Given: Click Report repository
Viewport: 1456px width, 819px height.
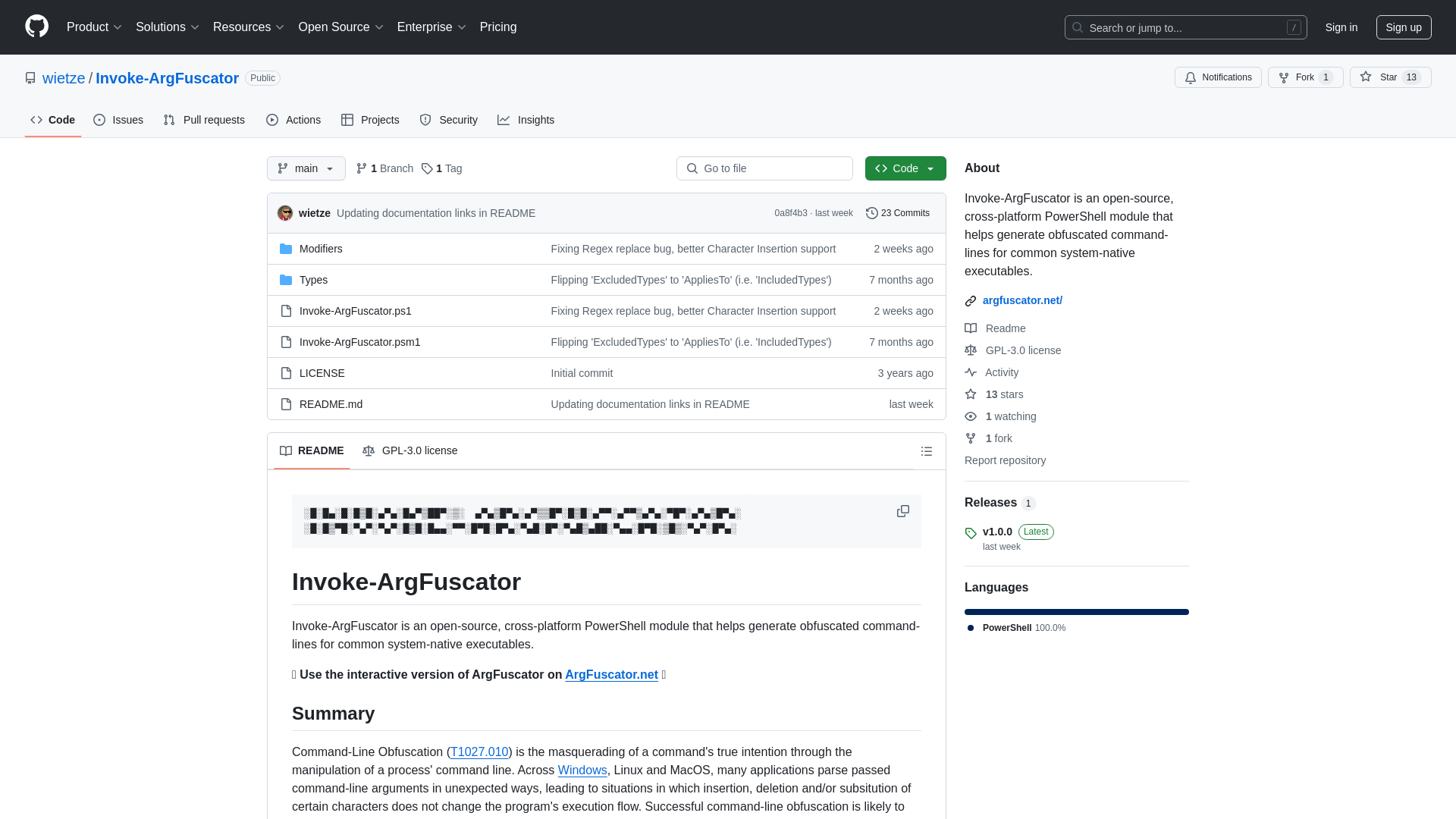Looking at the screenshot, I should click(x=1005, y=460).
